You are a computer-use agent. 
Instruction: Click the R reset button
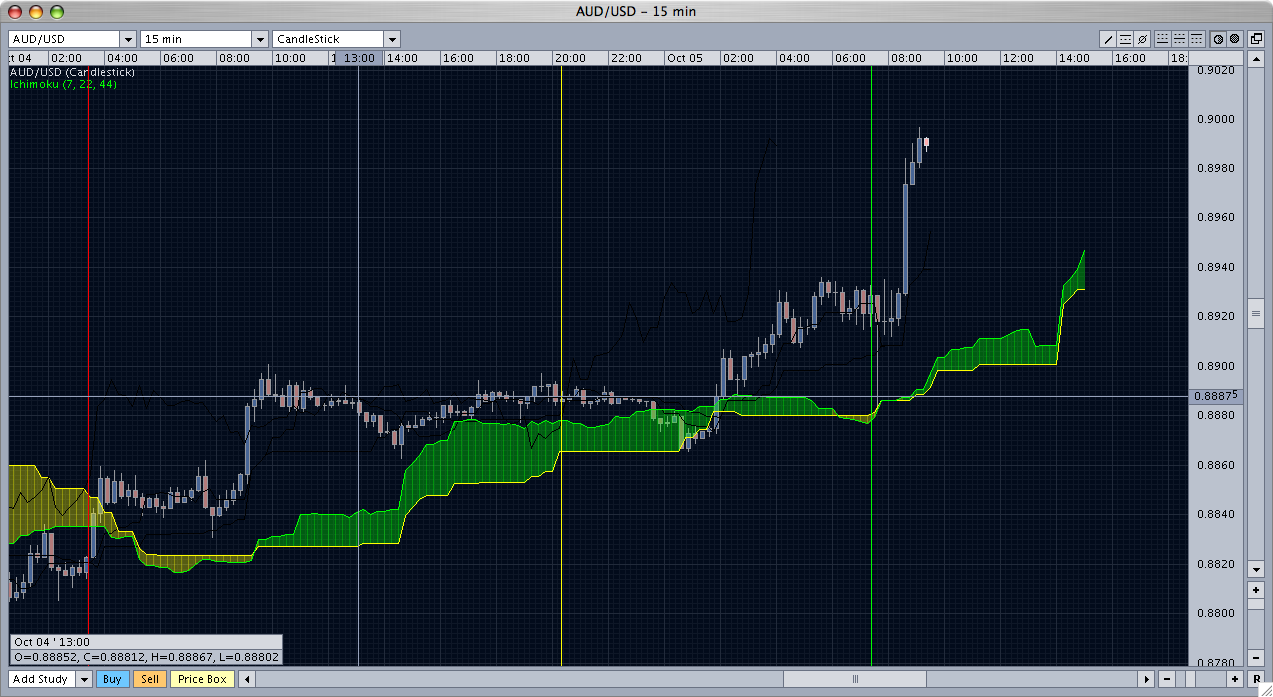coord(1256,679)
